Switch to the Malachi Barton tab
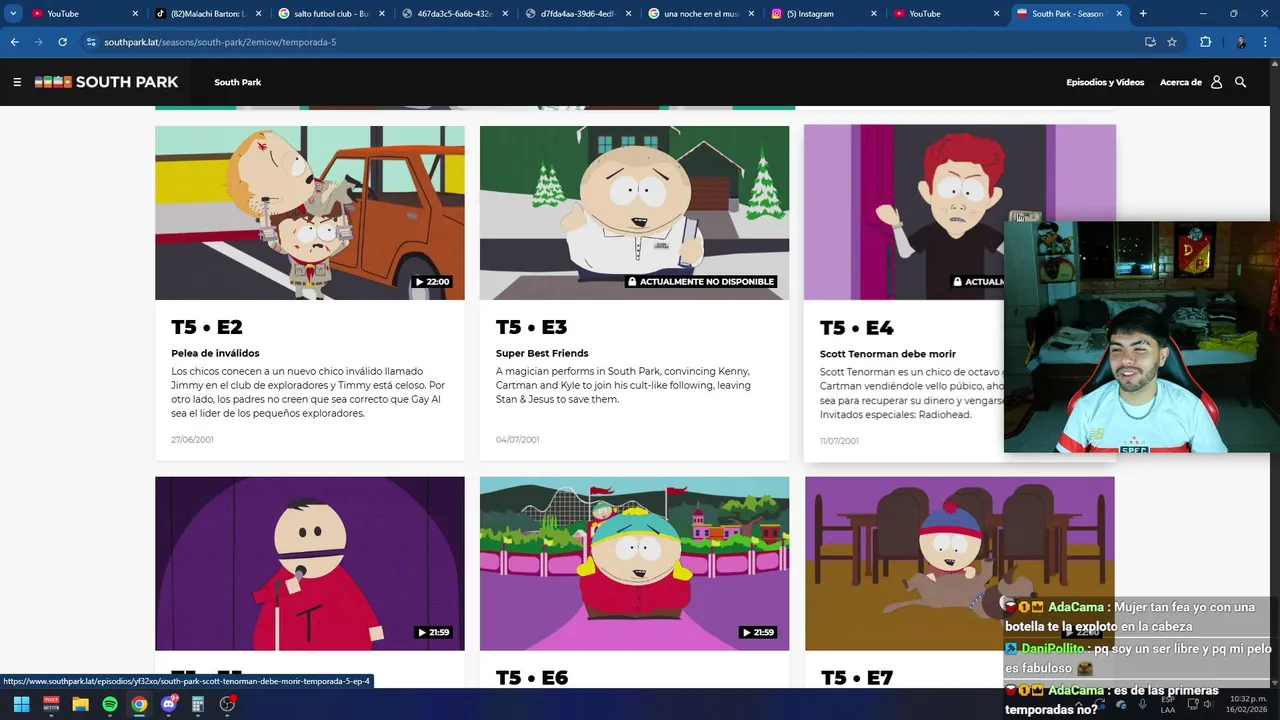This screenshot has height=720, width=1280. click(207, 14)
